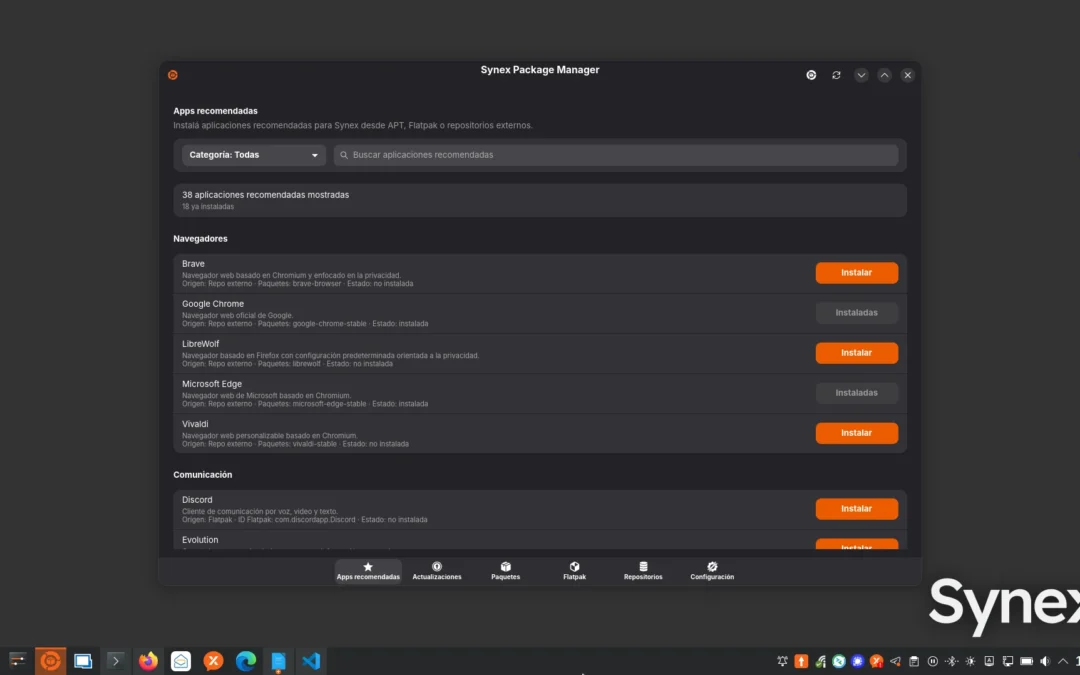Launch Visual Studio Code from taskbar
Viewport: 1080px width, 675px height.
[x=311, y=661]
